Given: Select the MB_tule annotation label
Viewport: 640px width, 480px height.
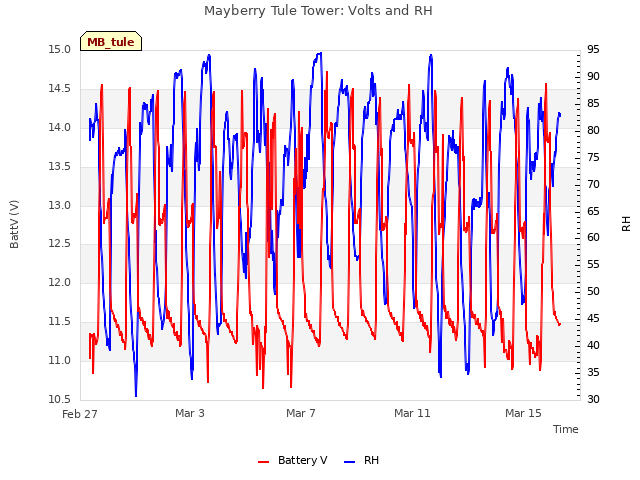Looking at the screenshot, I should pyautogui.click(x=111, y=41).
